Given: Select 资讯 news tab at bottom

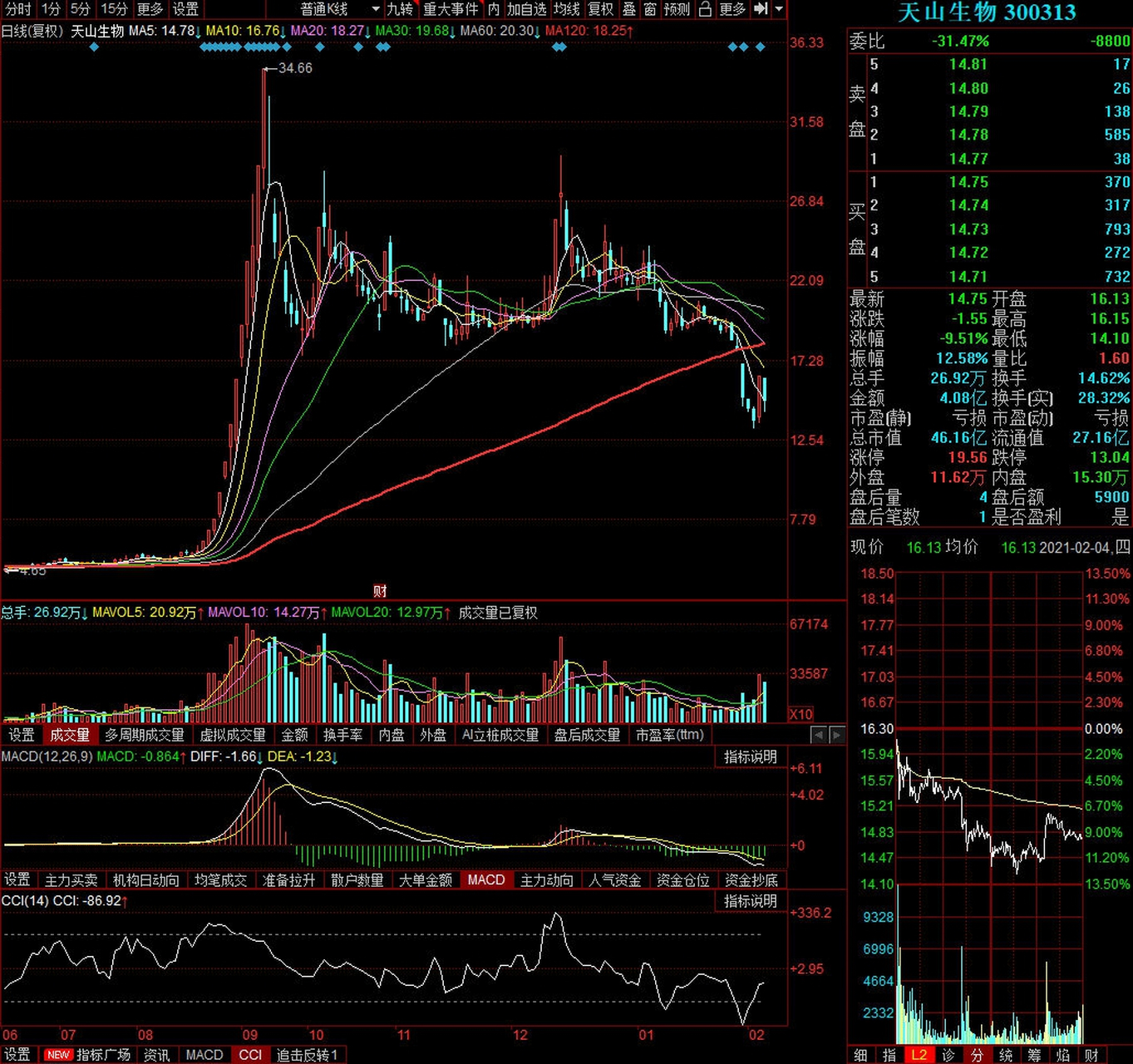Looking at the screenshot, I should [156, 1055].
